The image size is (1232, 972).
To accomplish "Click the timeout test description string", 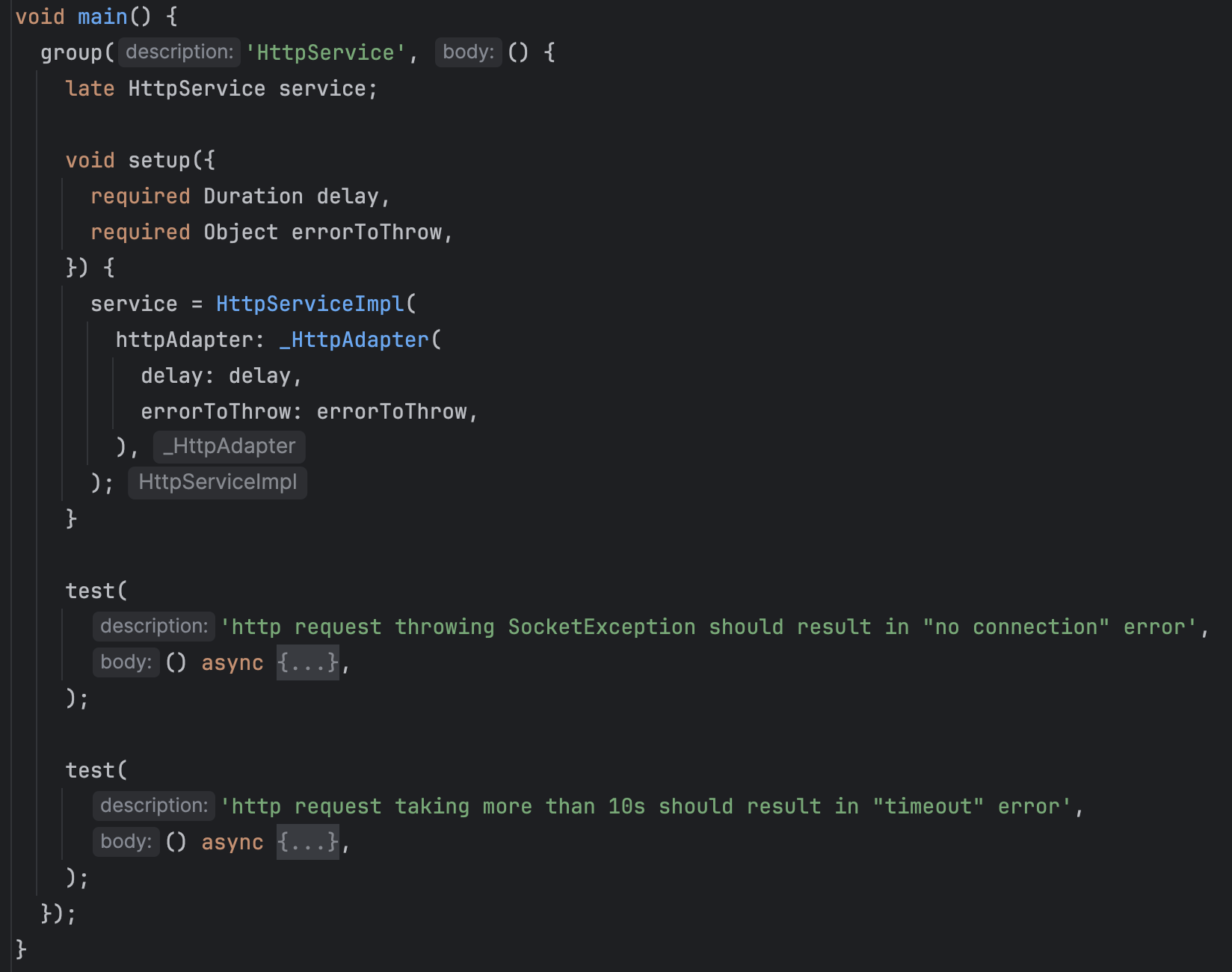I will click(x=650, y=805).
